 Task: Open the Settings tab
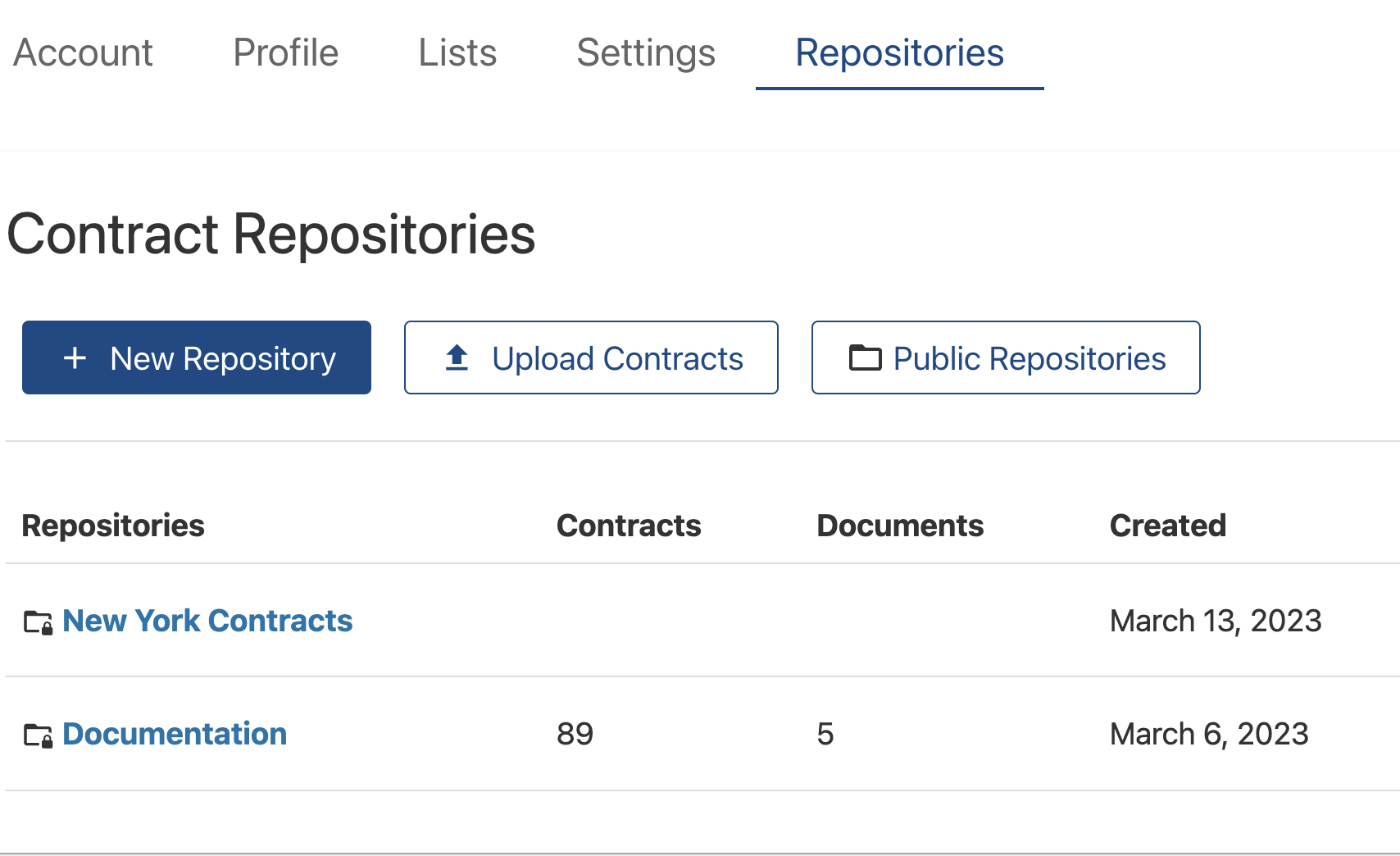click(x=646, y=53)
